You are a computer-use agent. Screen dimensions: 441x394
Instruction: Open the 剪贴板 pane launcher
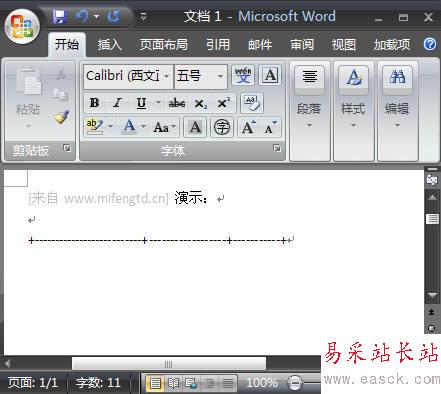pyautogui.click(x=67, y=148)
